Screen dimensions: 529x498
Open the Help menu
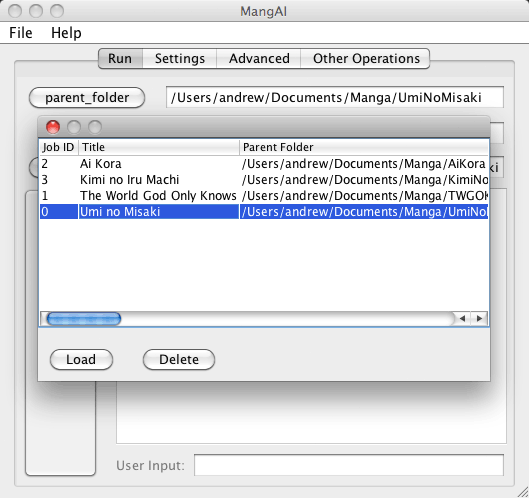point(66,33)
